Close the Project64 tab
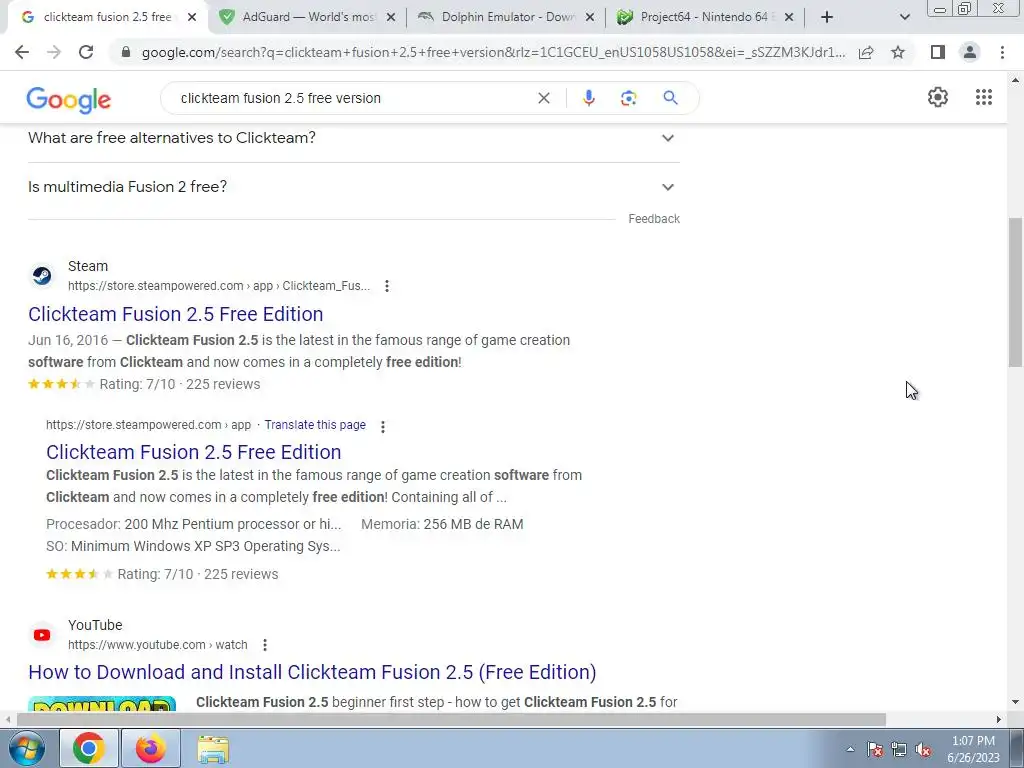Screen dimensions: 1024x768 pos(789,17)
